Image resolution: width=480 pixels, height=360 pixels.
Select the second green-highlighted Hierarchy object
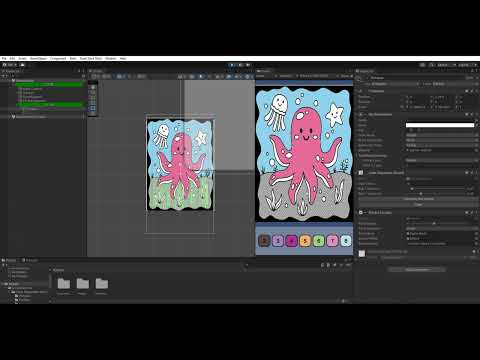click(x=49, y=105)
